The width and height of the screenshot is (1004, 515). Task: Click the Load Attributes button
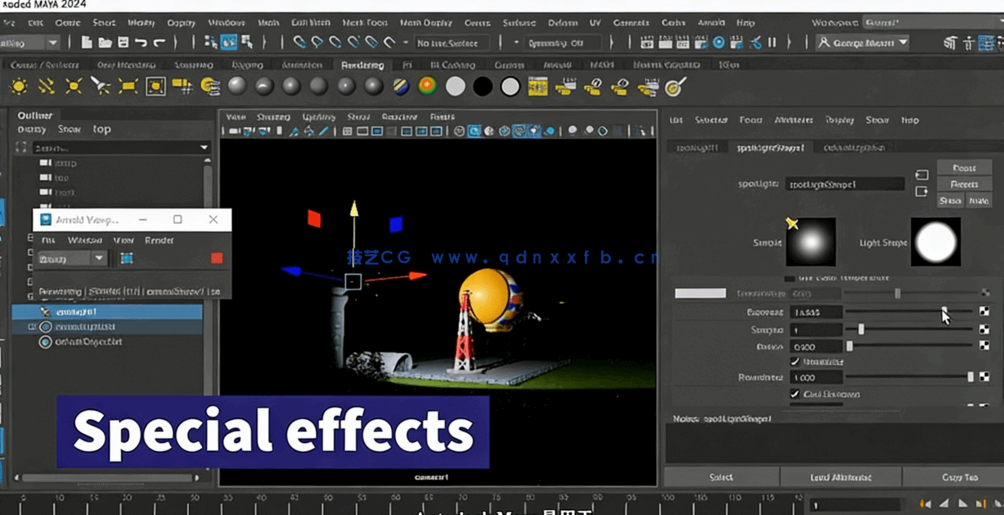(839, 477)
